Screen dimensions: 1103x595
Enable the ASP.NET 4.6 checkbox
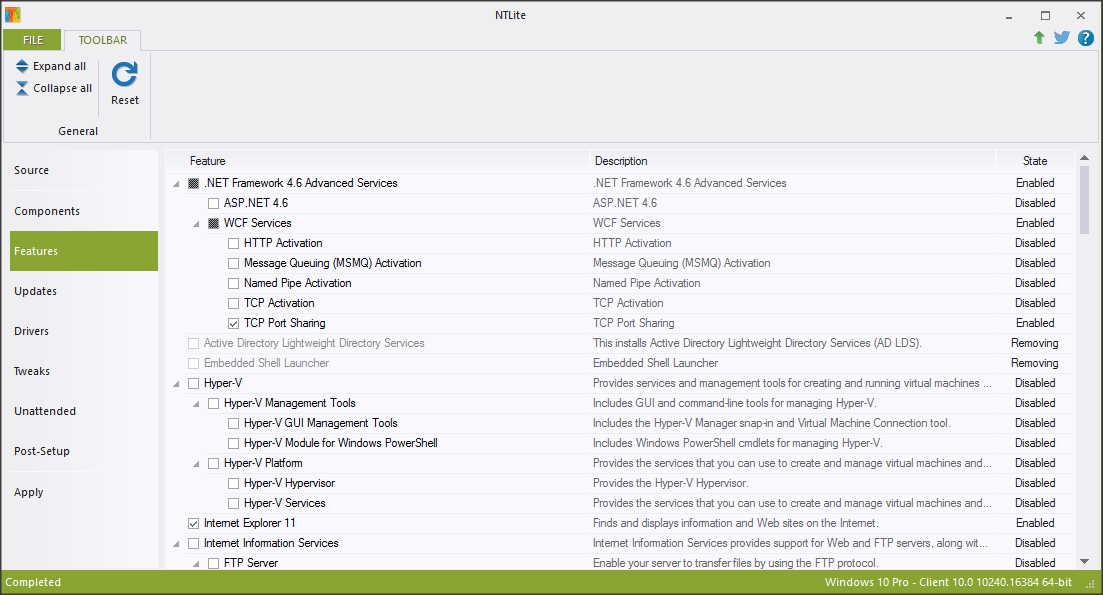point(213,203)
